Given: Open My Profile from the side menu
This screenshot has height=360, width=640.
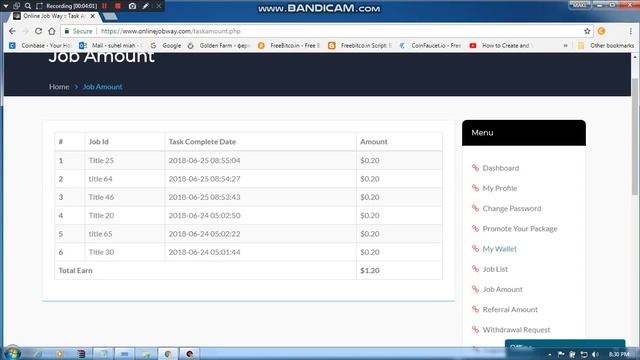Looking at the screenshot, I should (x=500, y=188).
